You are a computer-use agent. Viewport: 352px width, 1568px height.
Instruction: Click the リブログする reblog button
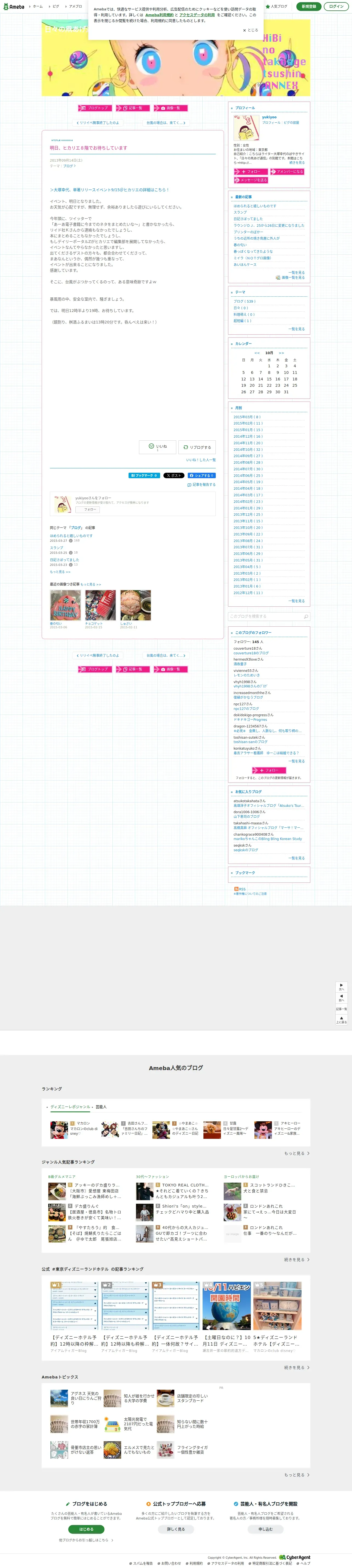point(197,447)
